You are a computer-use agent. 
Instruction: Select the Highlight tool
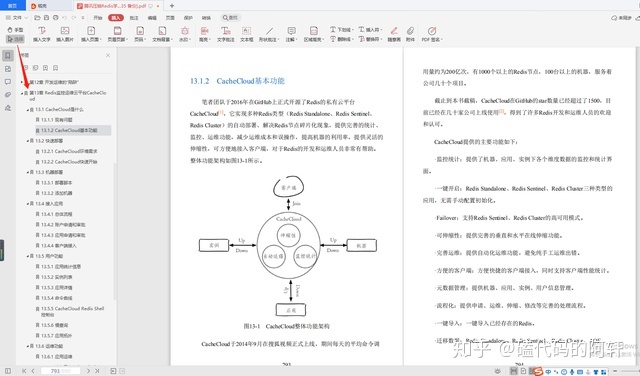(x=204, y=34)
